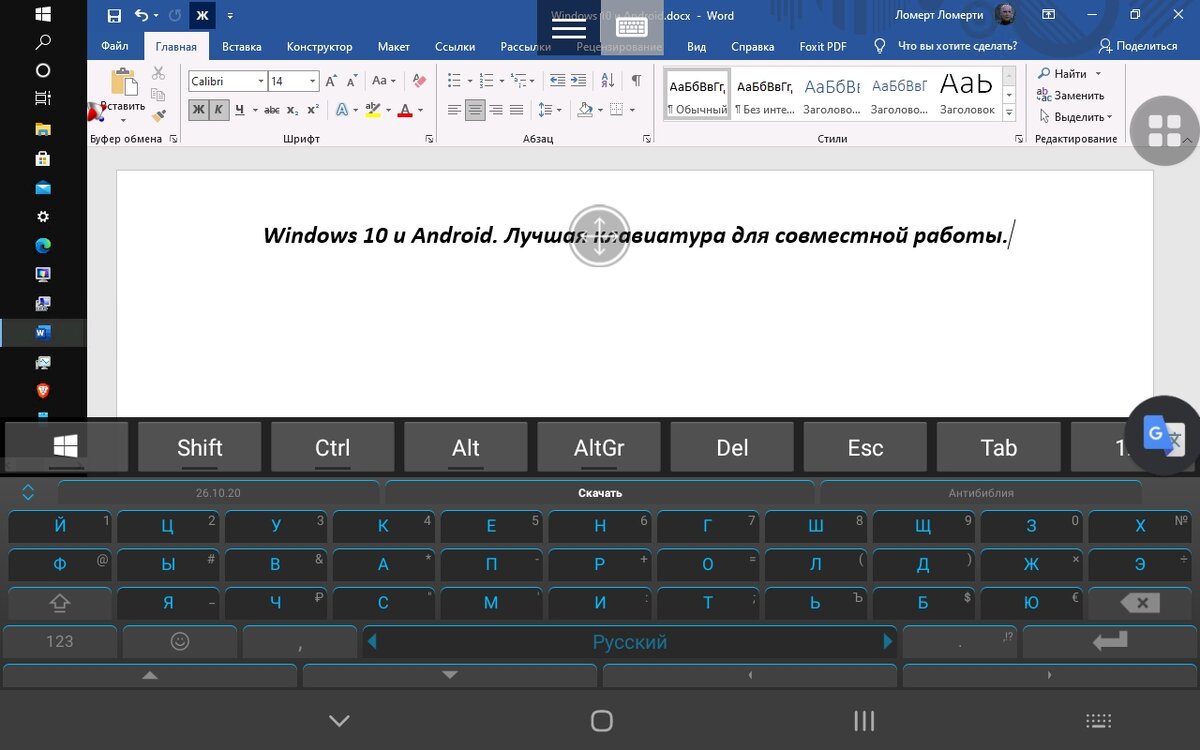Select the Underline (Ч) icon

tap(240, 109)
